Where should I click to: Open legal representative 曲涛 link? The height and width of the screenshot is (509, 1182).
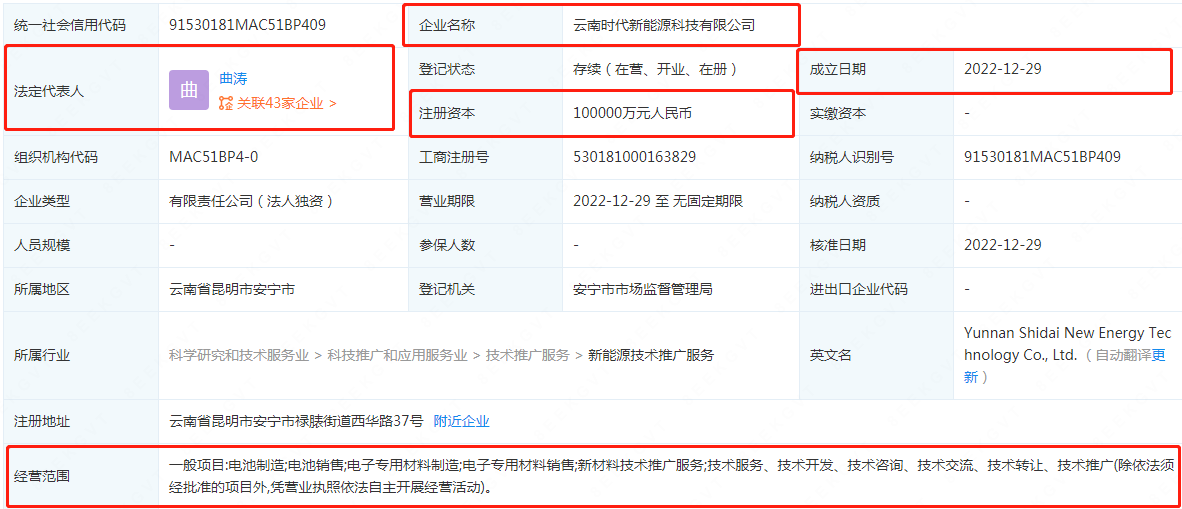click(233, 78)
